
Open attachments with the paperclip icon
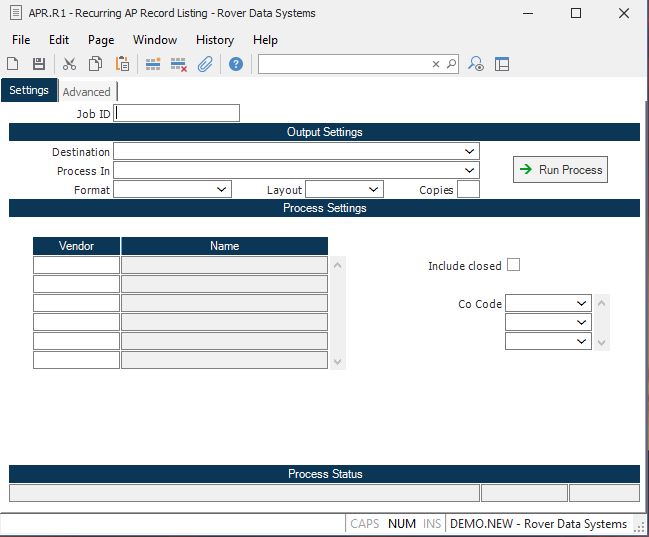(205, 64)
